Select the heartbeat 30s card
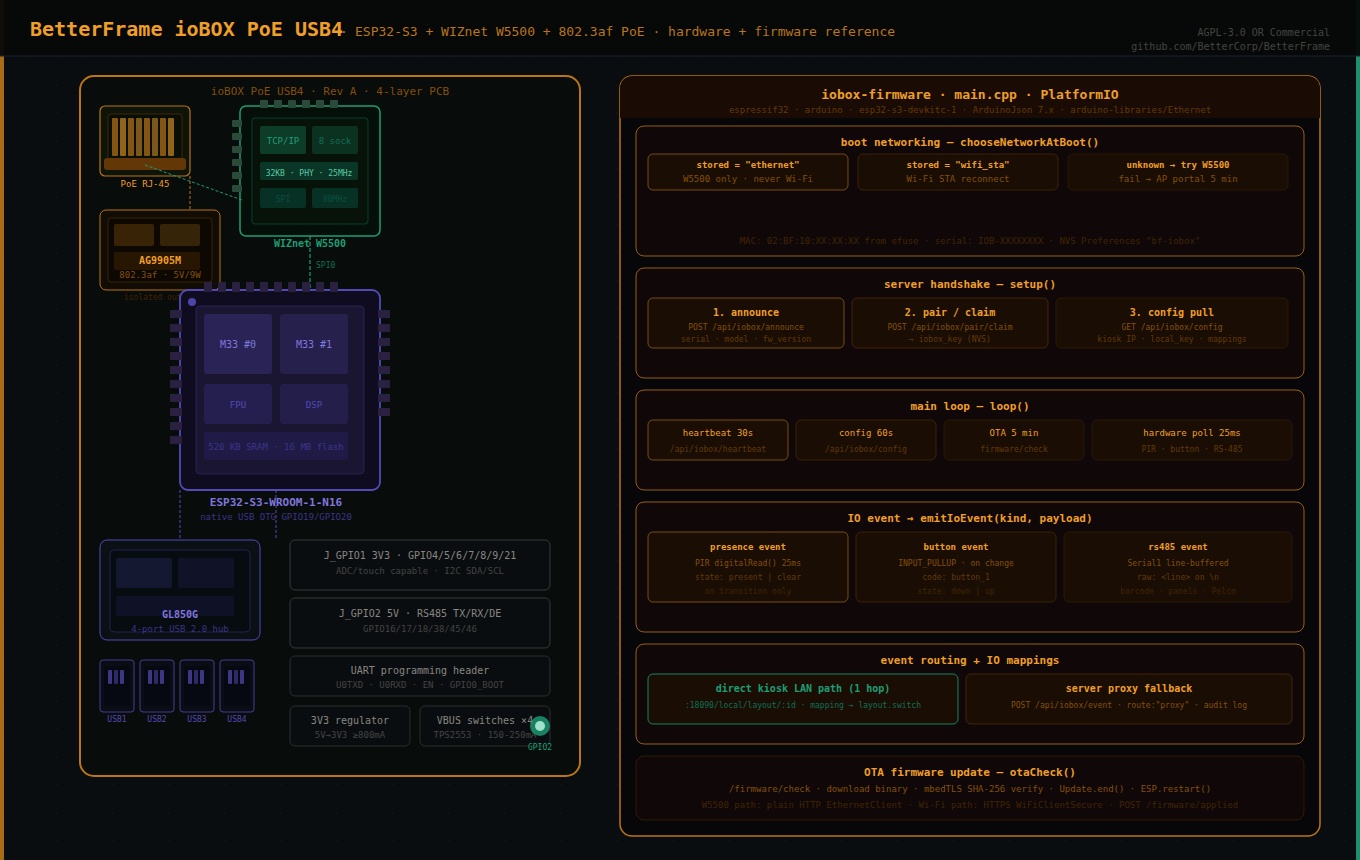The width and height of the screenshot is (1360, 860). click(718, 440)
